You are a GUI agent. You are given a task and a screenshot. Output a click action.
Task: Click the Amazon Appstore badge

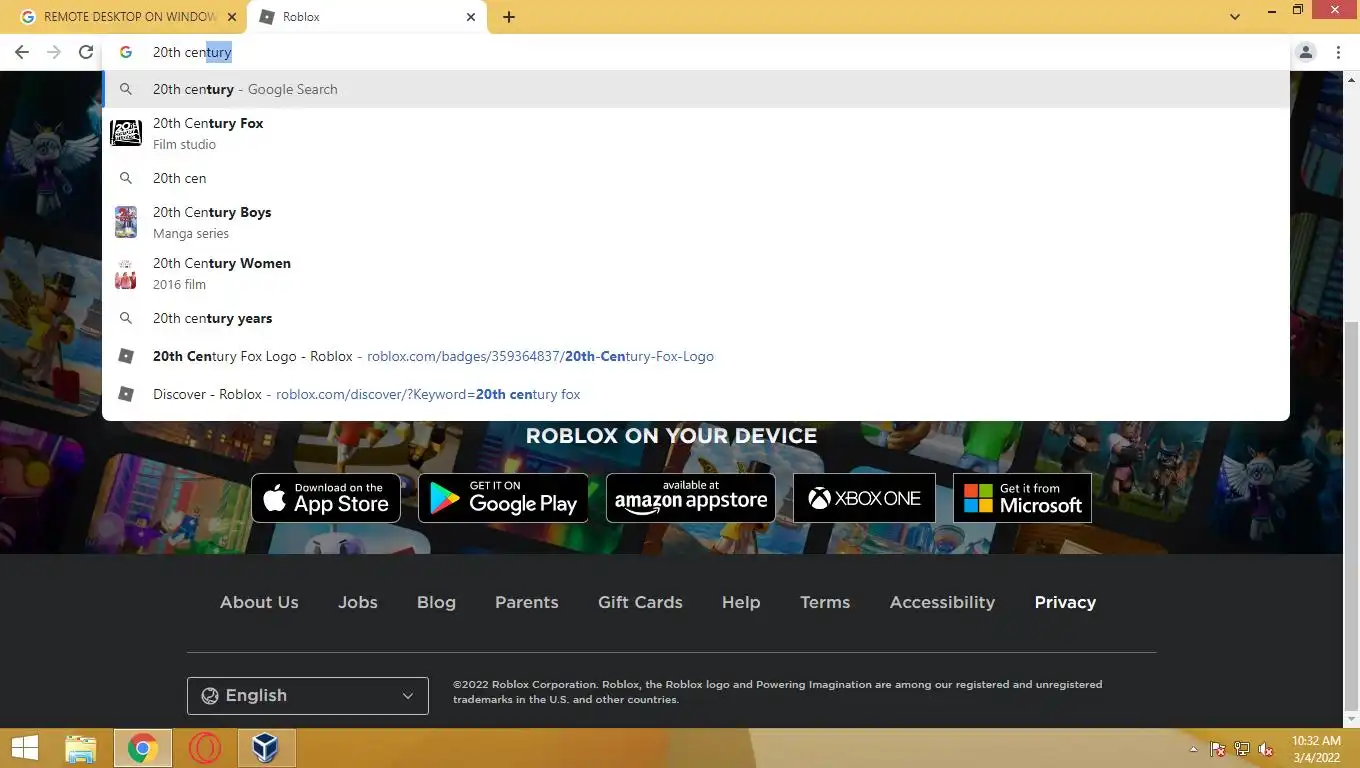691,498
